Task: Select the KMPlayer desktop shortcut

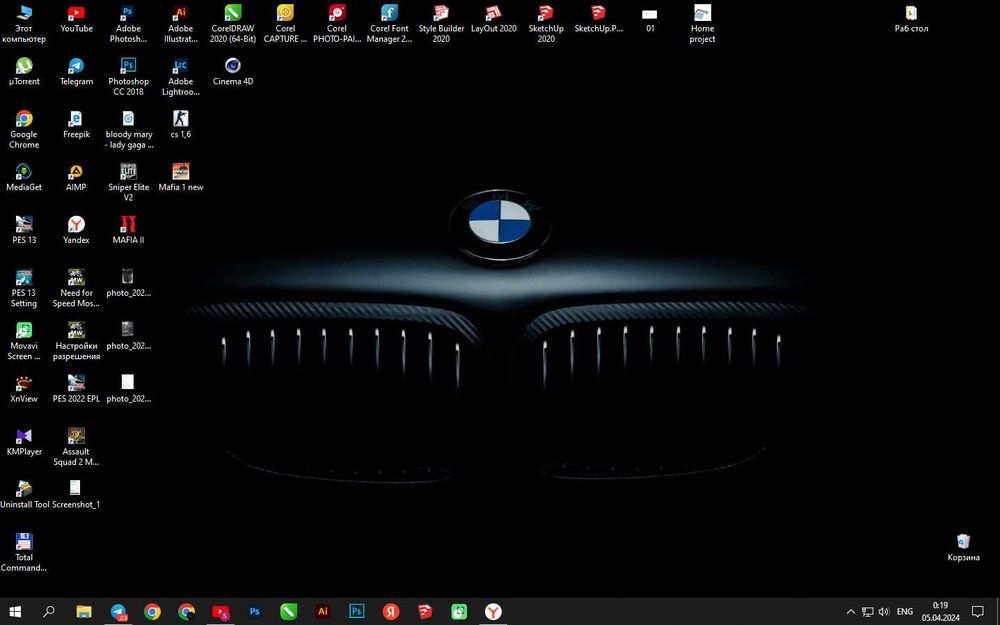Action: click(24, 437)
